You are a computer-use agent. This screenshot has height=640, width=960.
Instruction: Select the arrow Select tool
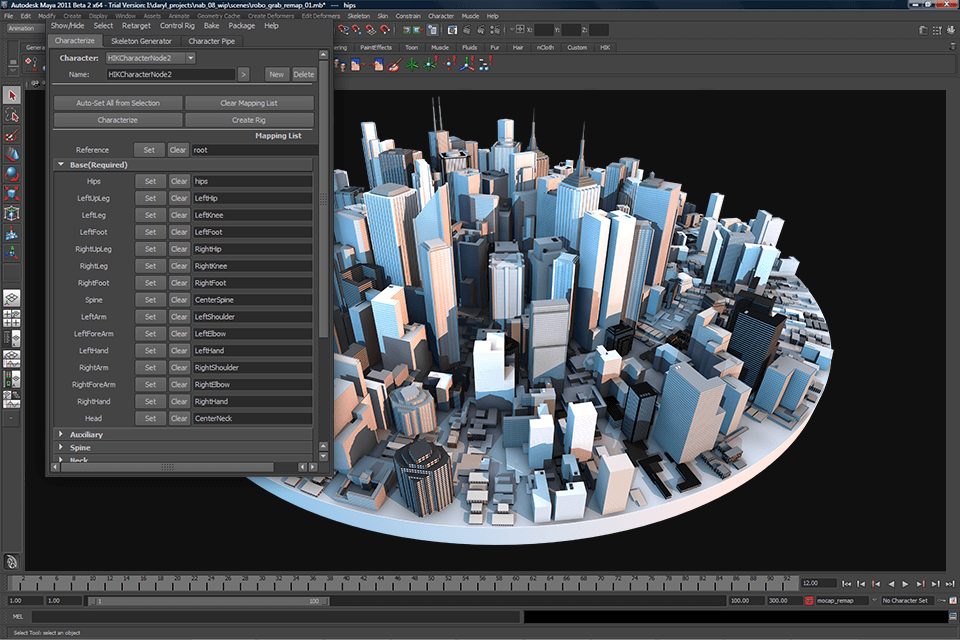coord(12,95)
